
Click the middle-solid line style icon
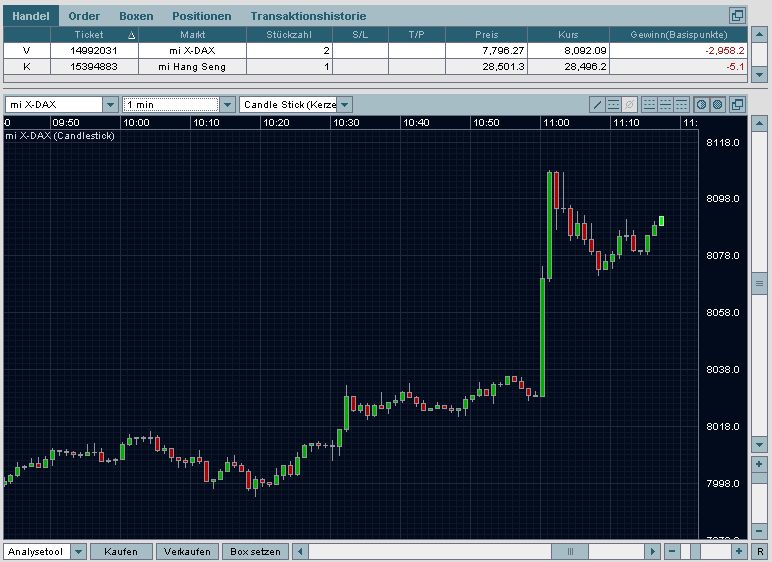pos(666,104)
